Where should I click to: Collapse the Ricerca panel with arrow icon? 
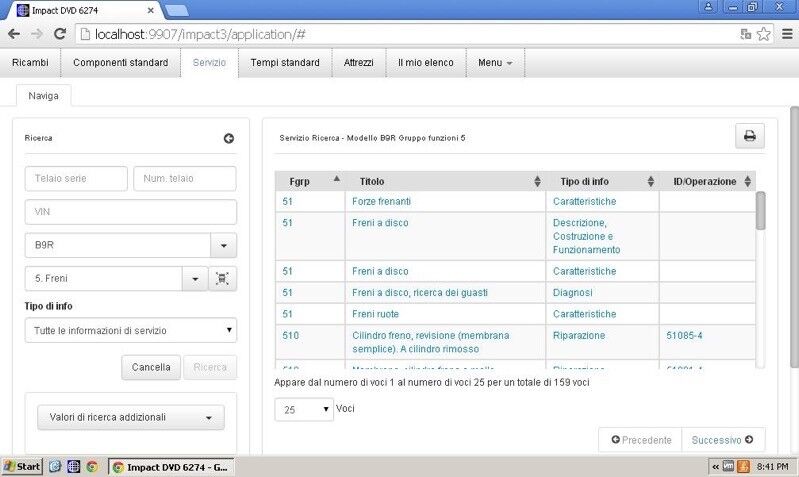[x=228, y=138]
